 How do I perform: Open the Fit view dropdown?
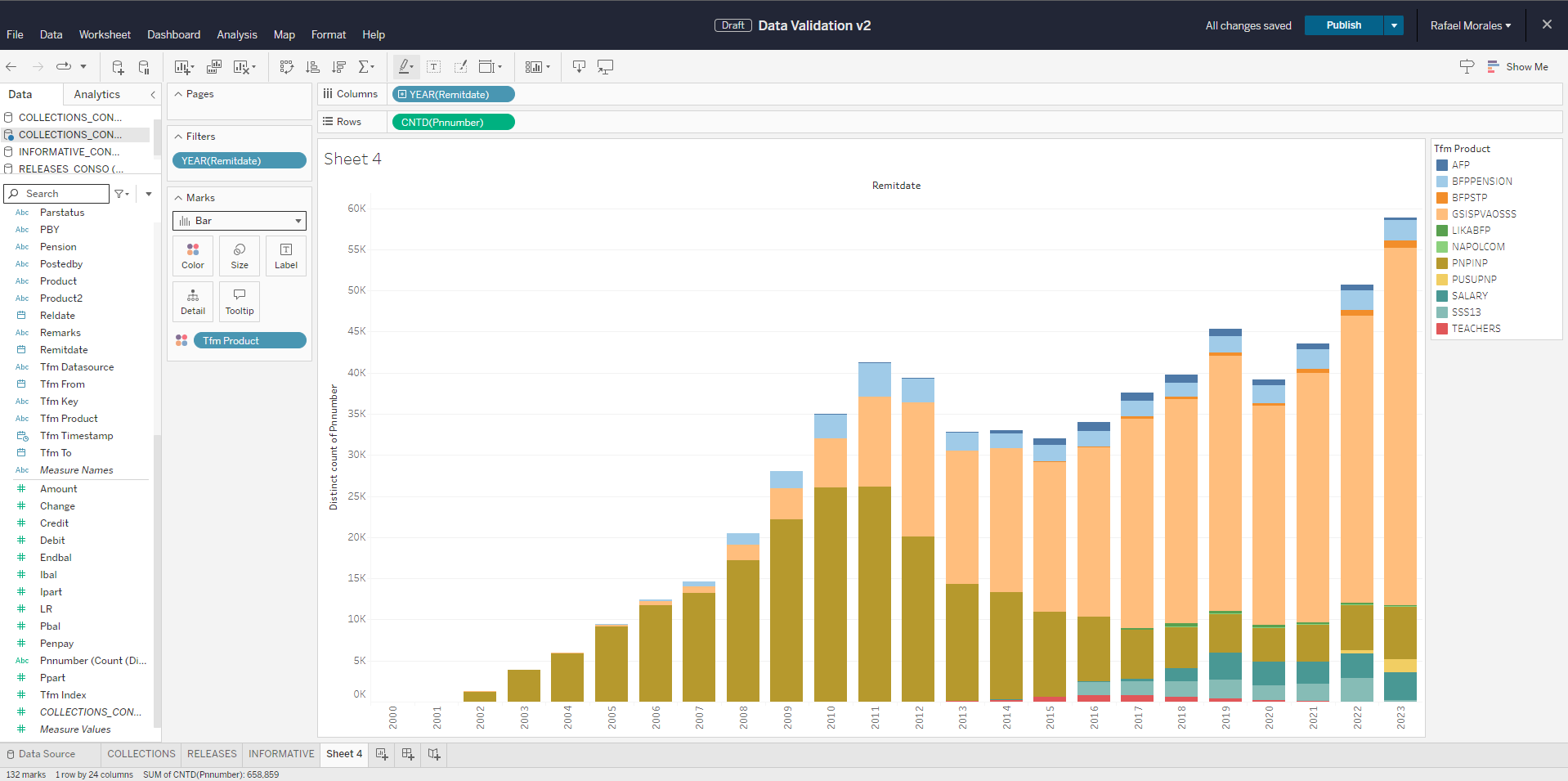click(491, 67)
